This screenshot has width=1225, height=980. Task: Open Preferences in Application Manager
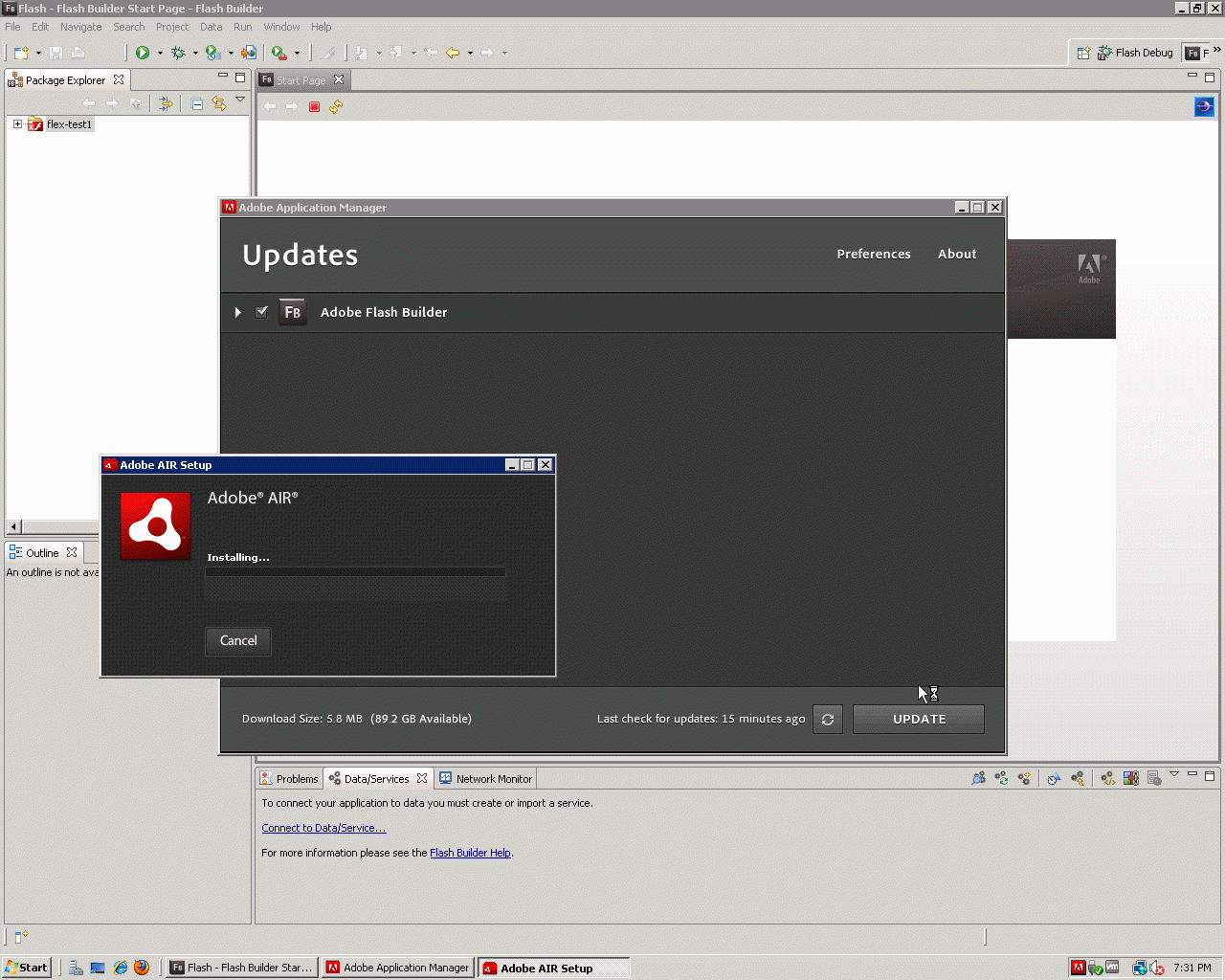(874, 254)
